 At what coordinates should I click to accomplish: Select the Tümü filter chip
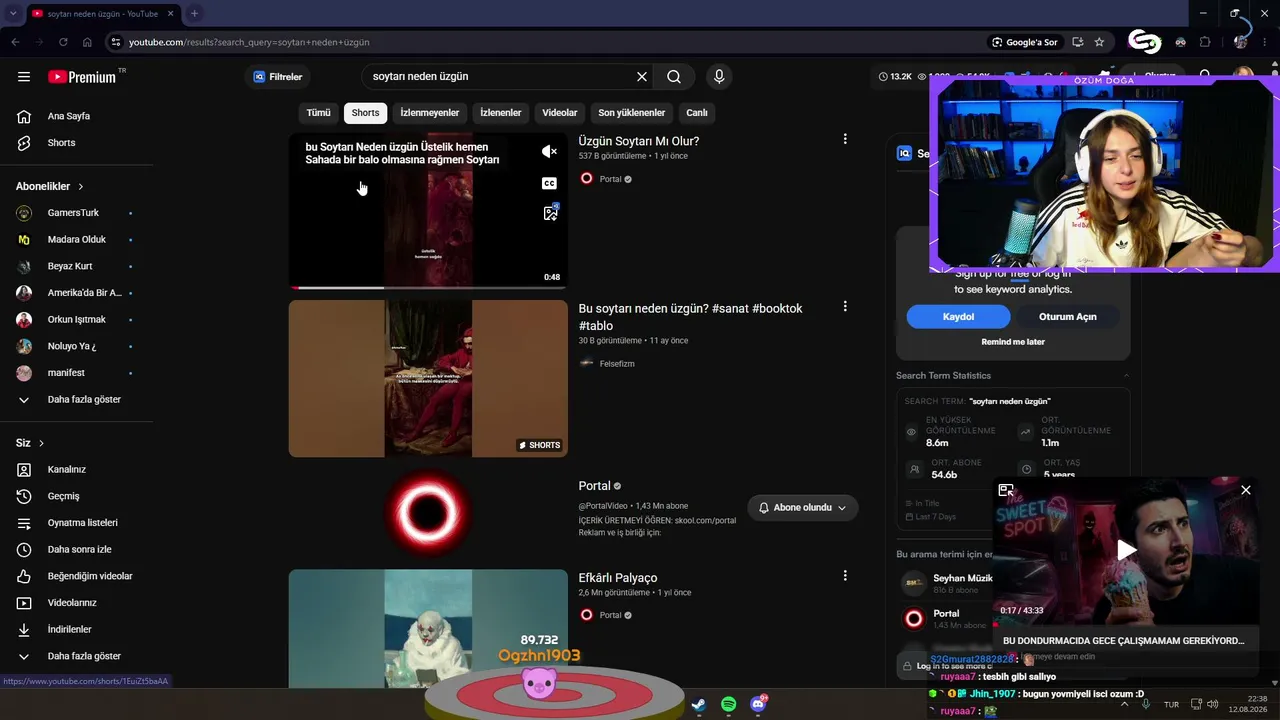click(318, 113)
